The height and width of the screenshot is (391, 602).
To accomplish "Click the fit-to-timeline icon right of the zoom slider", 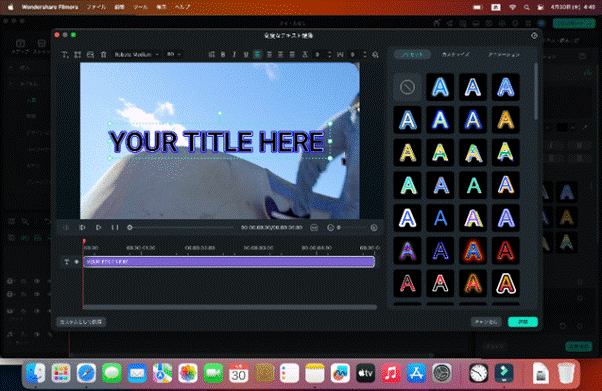I will point(374,227).
